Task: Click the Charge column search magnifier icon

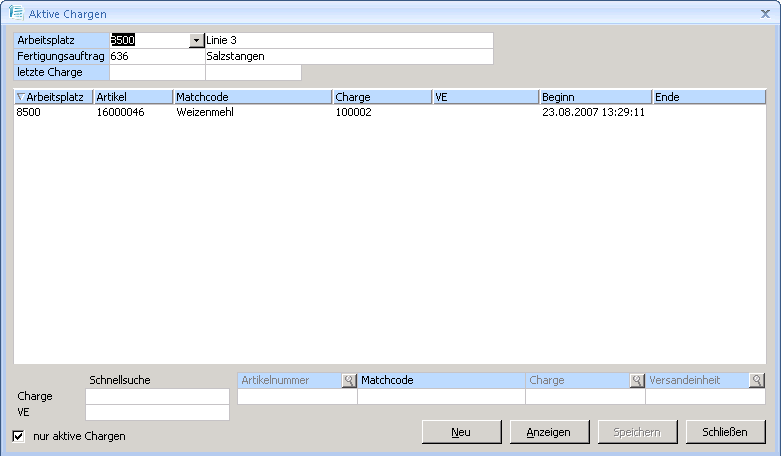Action: click(636, 381)
